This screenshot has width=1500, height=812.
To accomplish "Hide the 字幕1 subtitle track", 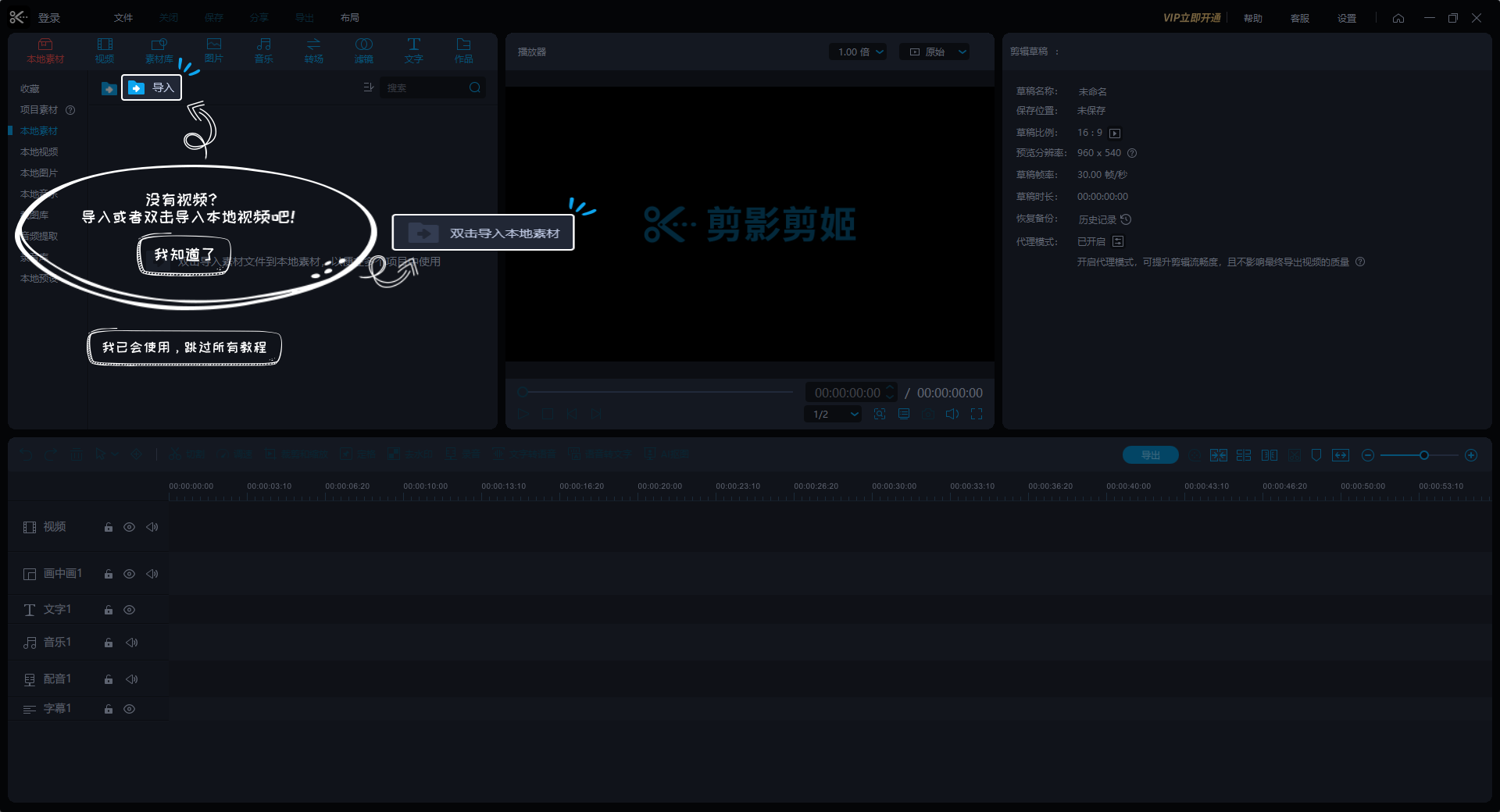I will (x=130, y=710).
